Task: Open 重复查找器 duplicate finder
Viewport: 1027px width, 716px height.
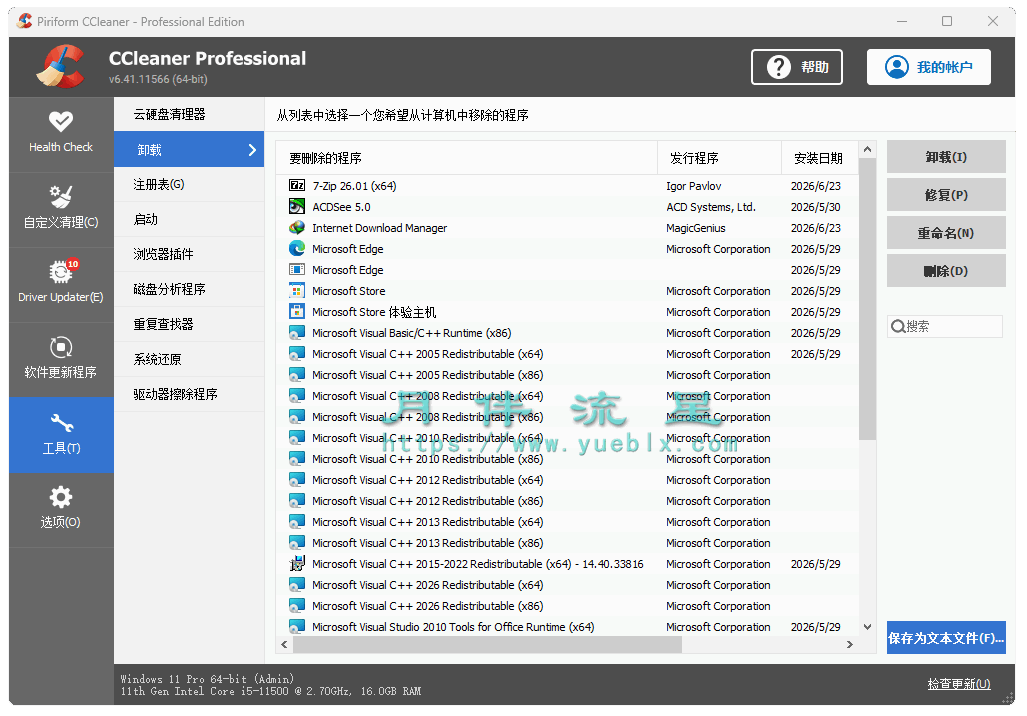Action: click(x=189, y=324)
